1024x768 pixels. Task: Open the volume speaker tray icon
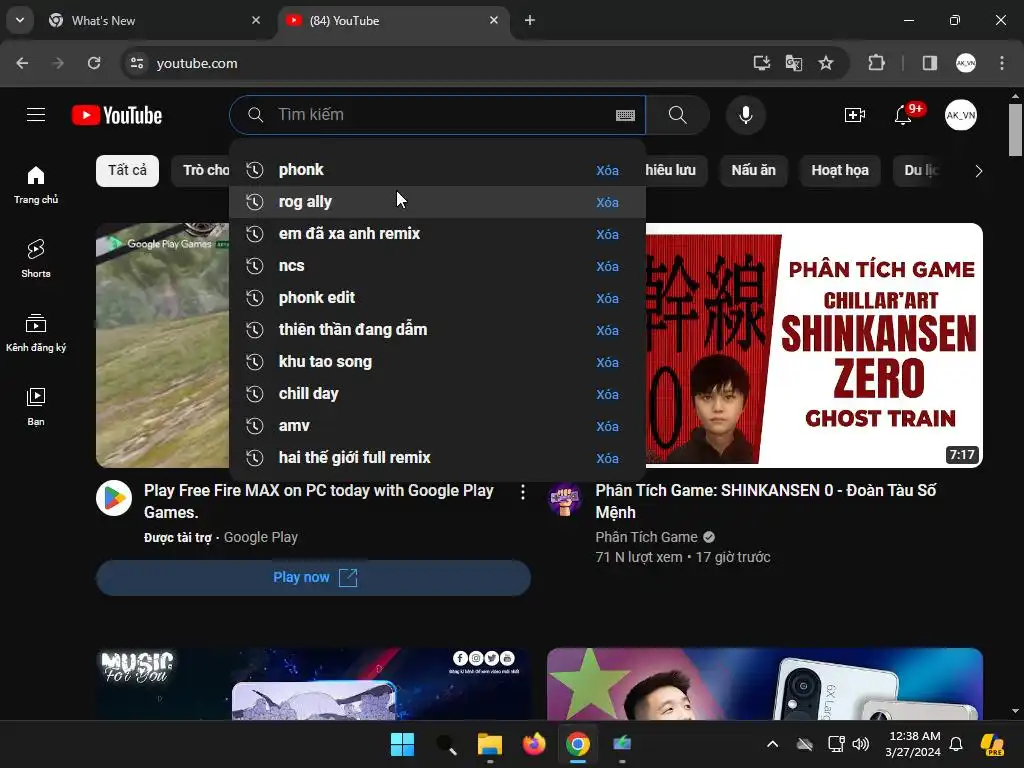click(x=861, y=744)
